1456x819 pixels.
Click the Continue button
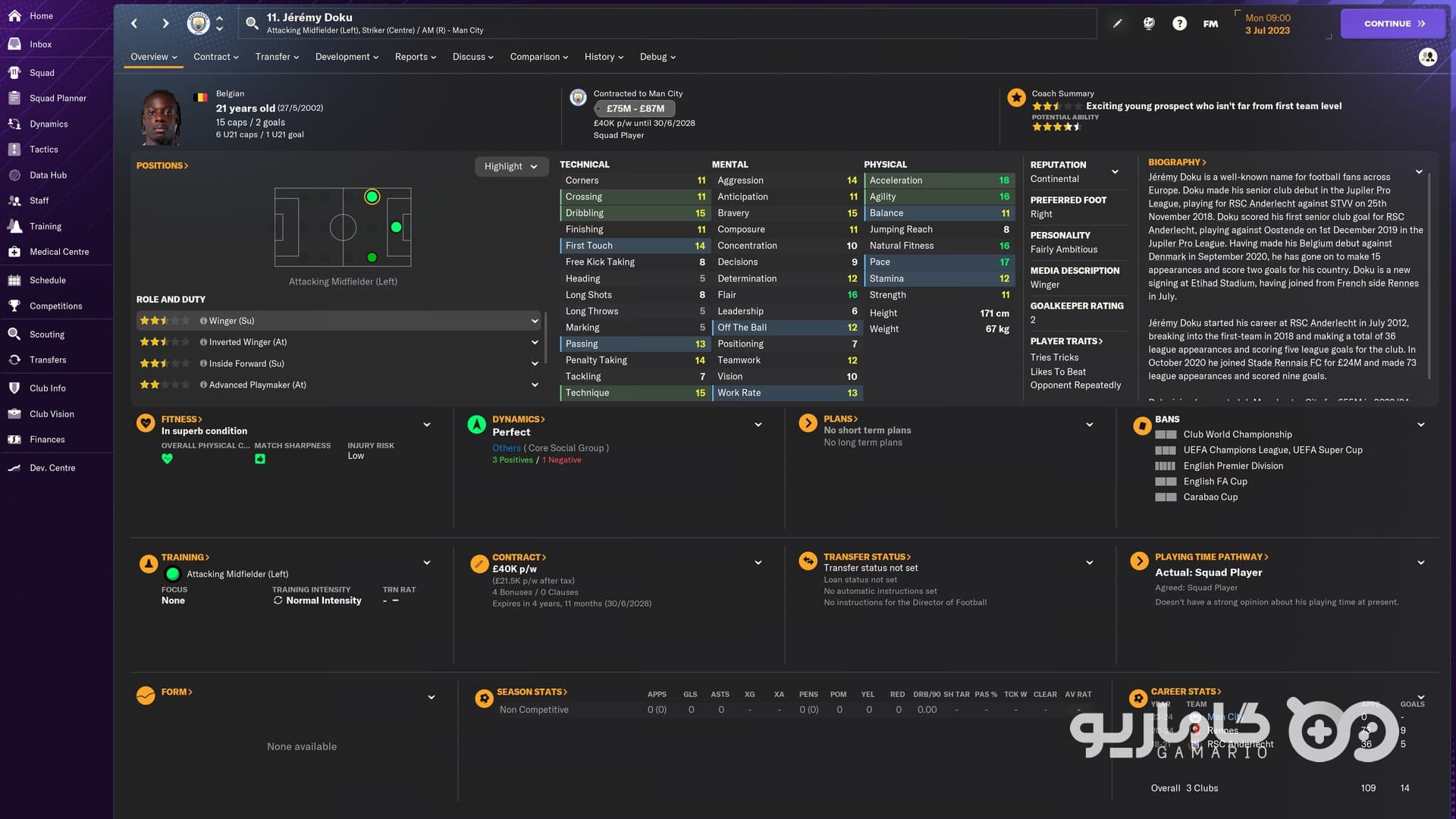[x=1393, y=24]
